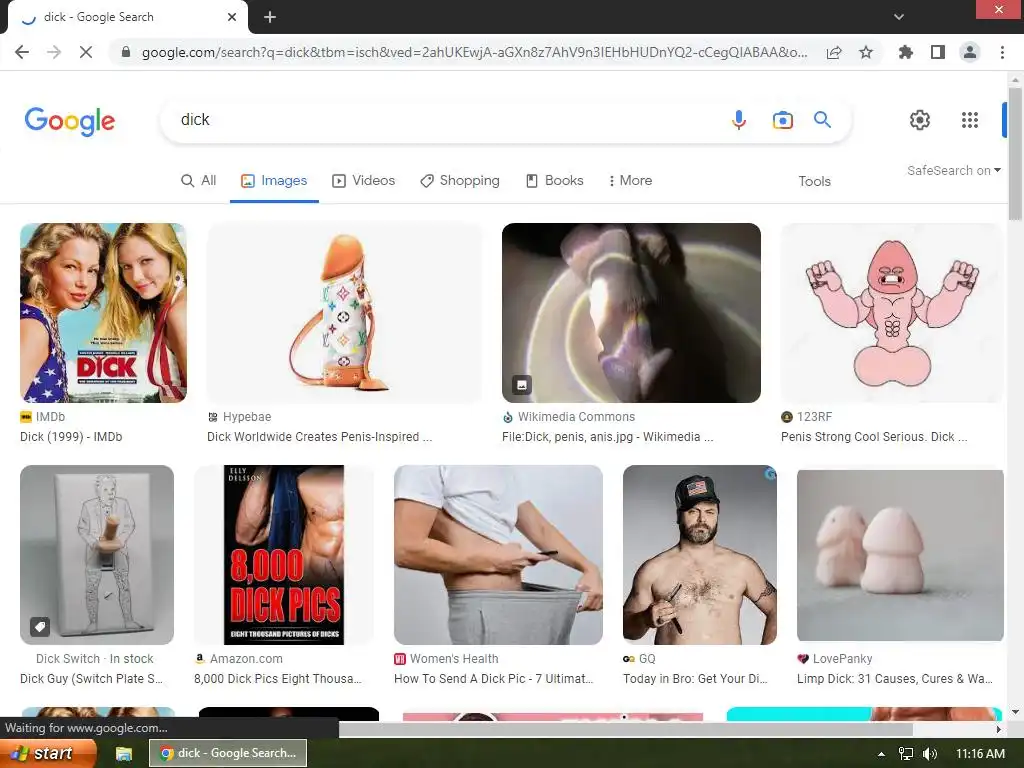Click the IMDb source link
The width and height of the screenshot is (1024, 768).
(x=42, y=417)
